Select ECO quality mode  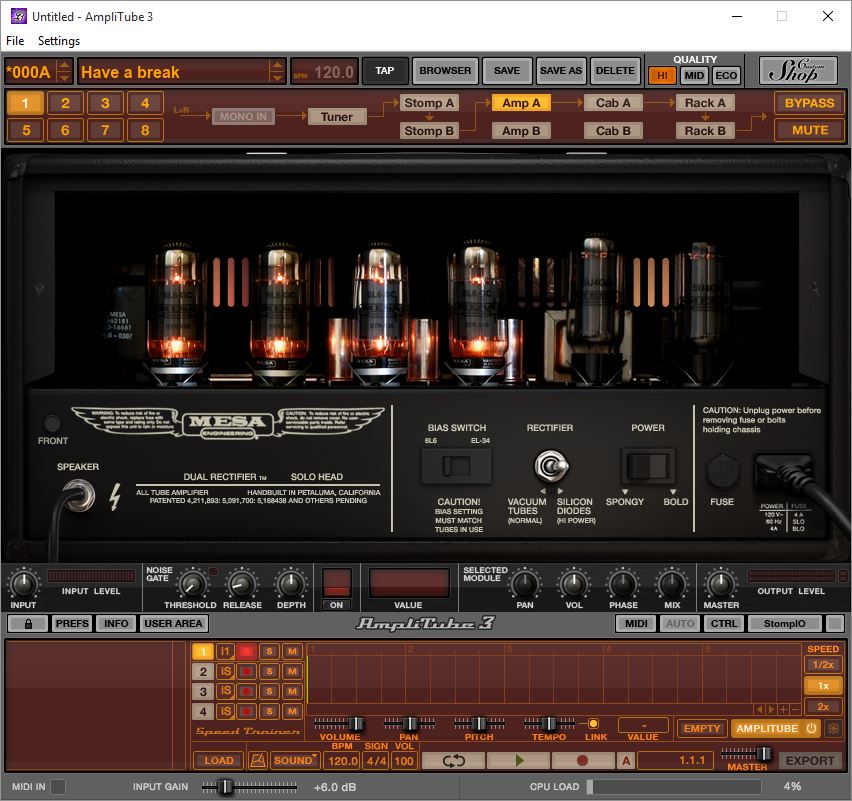(726, 76)
